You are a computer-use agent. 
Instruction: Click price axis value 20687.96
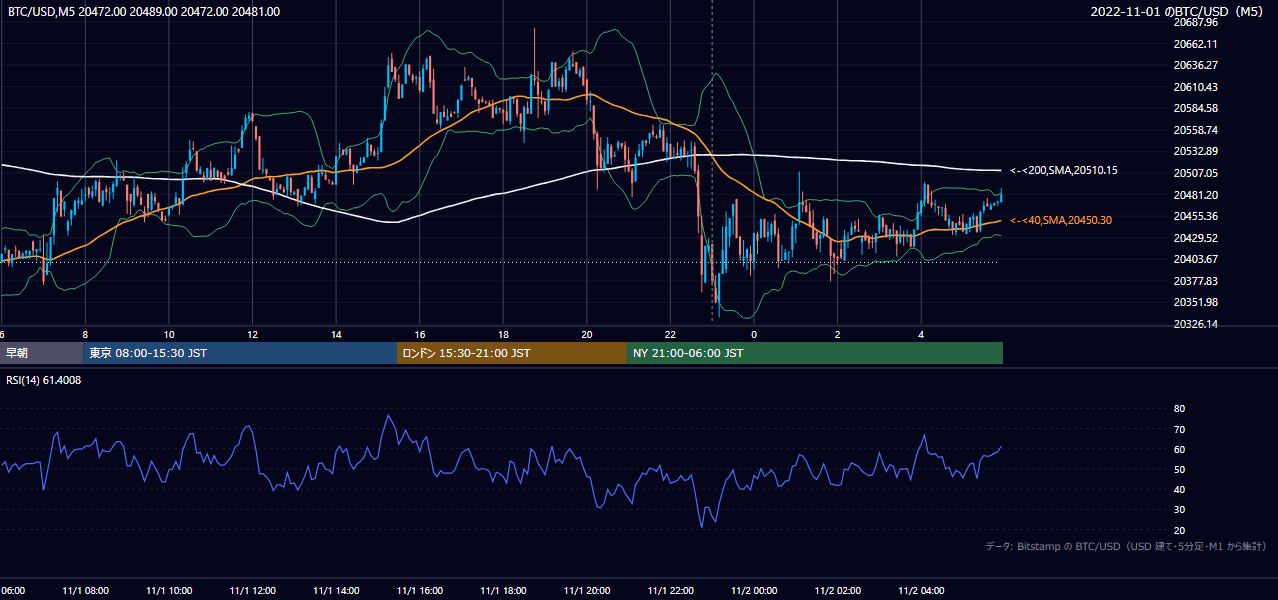coord(1196,22)
